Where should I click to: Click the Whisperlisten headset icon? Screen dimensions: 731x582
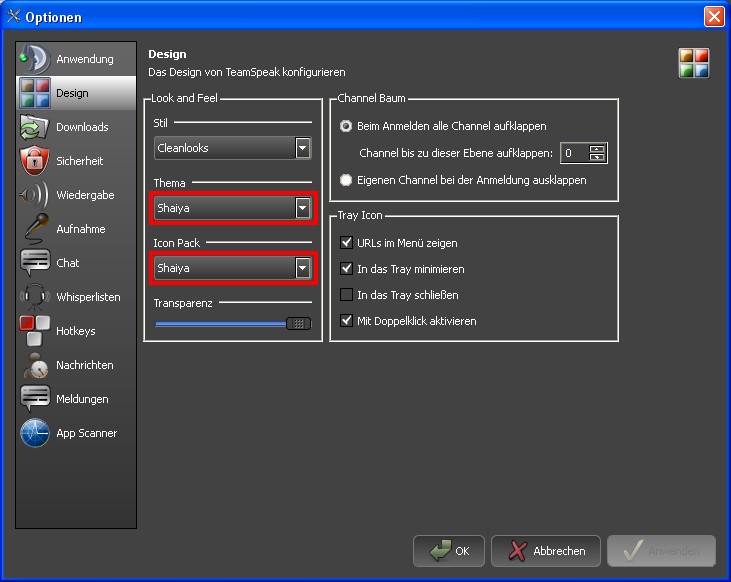pyautogui.click(x=34, y=297)
